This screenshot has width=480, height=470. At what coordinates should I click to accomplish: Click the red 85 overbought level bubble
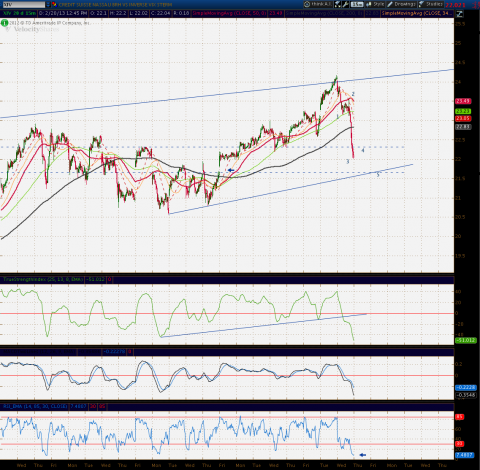(x=460, y=417)
